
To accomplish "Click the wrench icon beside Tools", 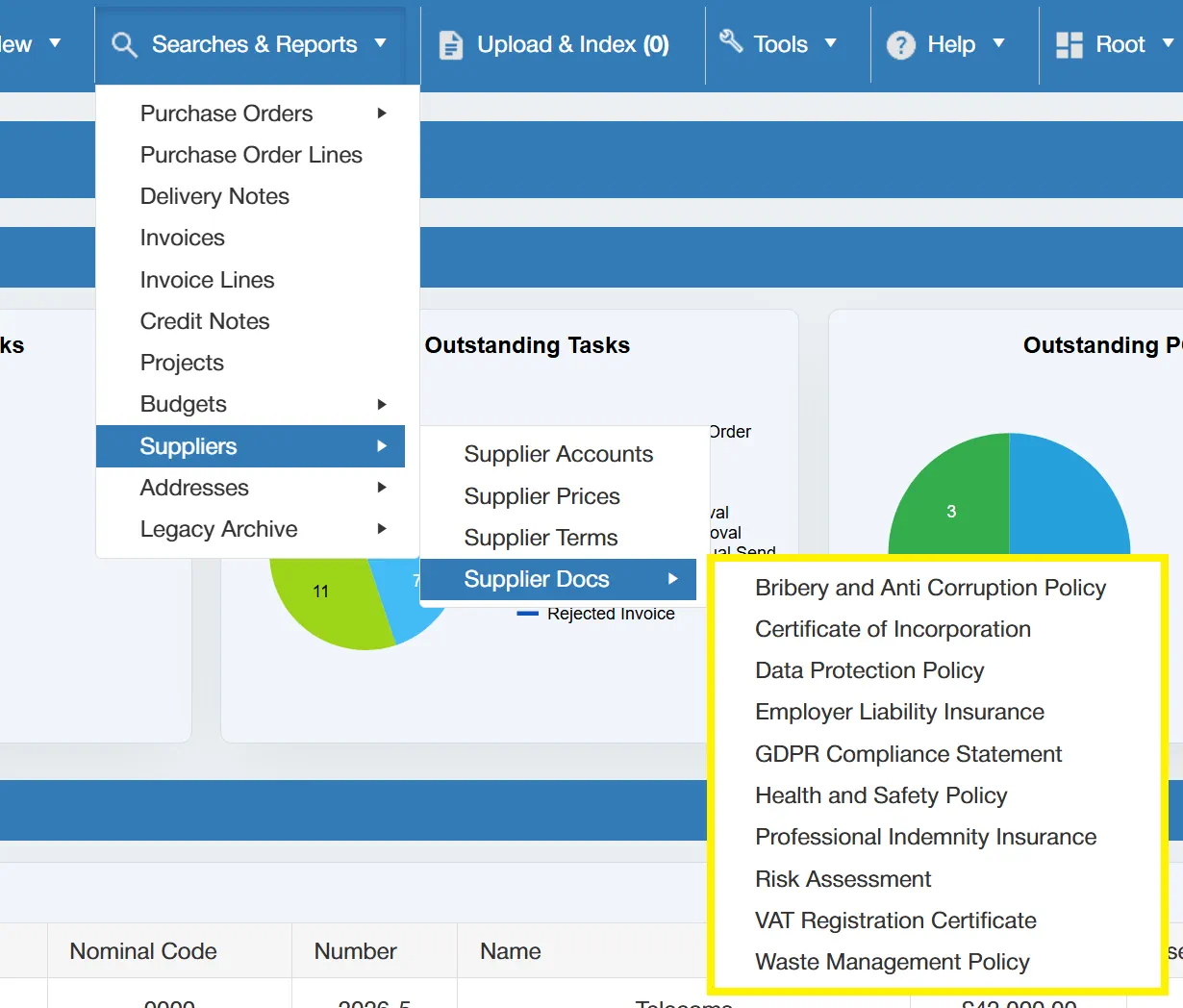I will 731,41.
